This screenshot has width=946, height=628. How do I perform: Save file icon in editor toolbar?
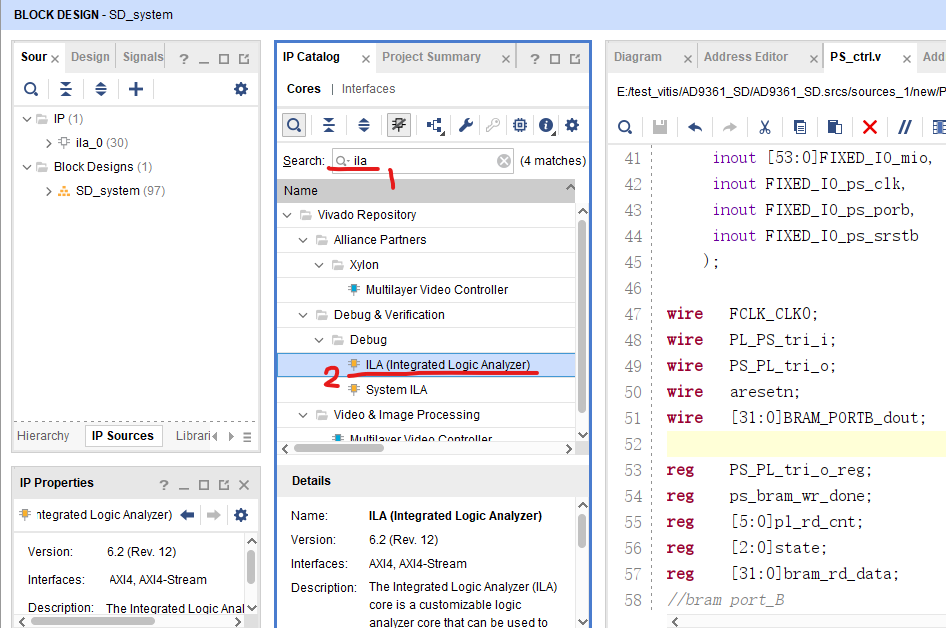[660, 127]
